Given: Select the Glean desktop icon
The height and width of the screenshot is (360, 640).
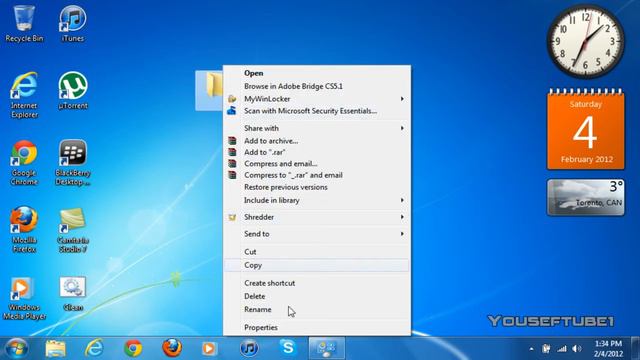Looking at the screenshot, I should point(73,294).
